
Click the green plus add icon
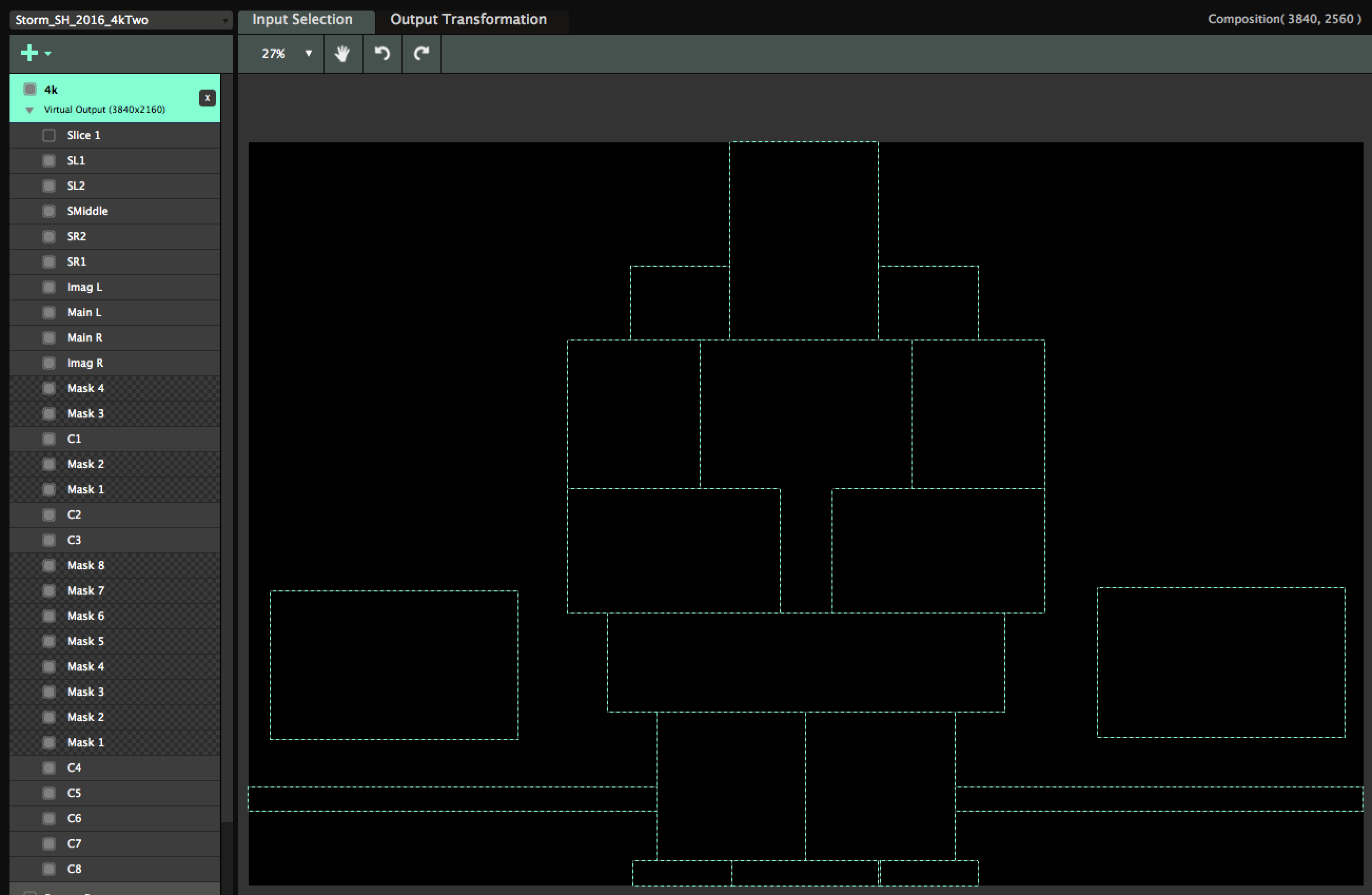point(30,53)
